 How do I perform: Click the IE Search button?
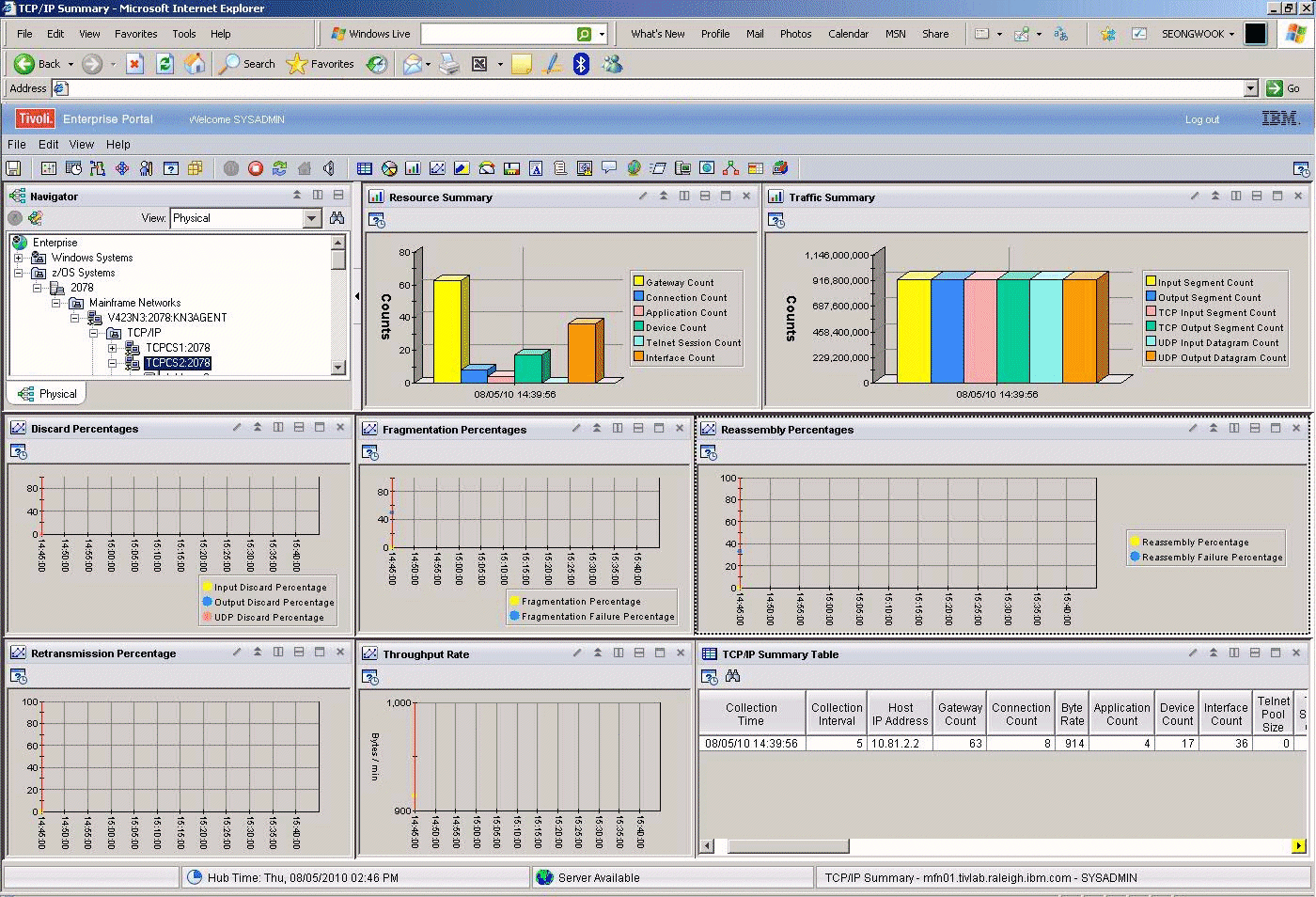tap(247, 64)
